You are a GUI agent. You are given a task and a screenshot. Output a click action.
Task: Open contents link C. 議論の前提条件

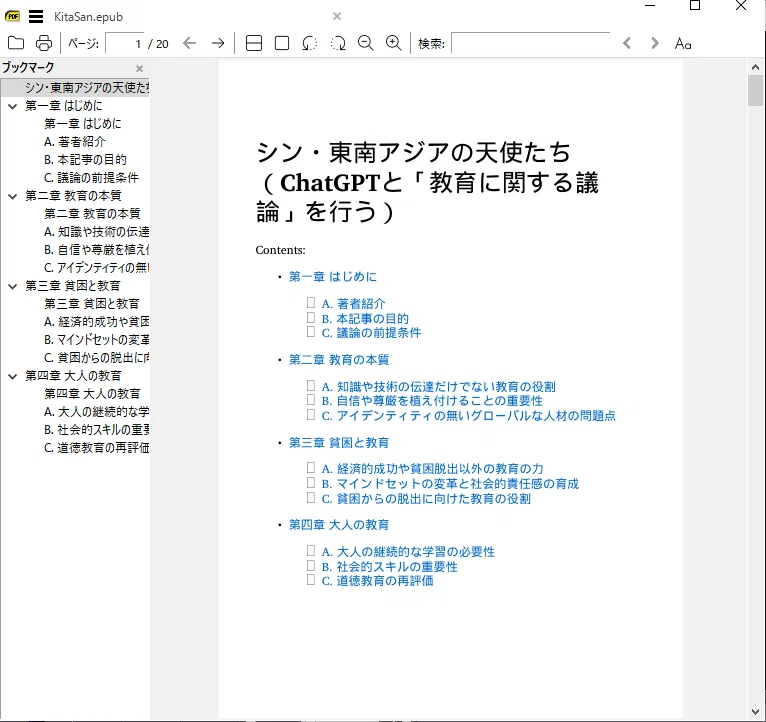[371, 333]
